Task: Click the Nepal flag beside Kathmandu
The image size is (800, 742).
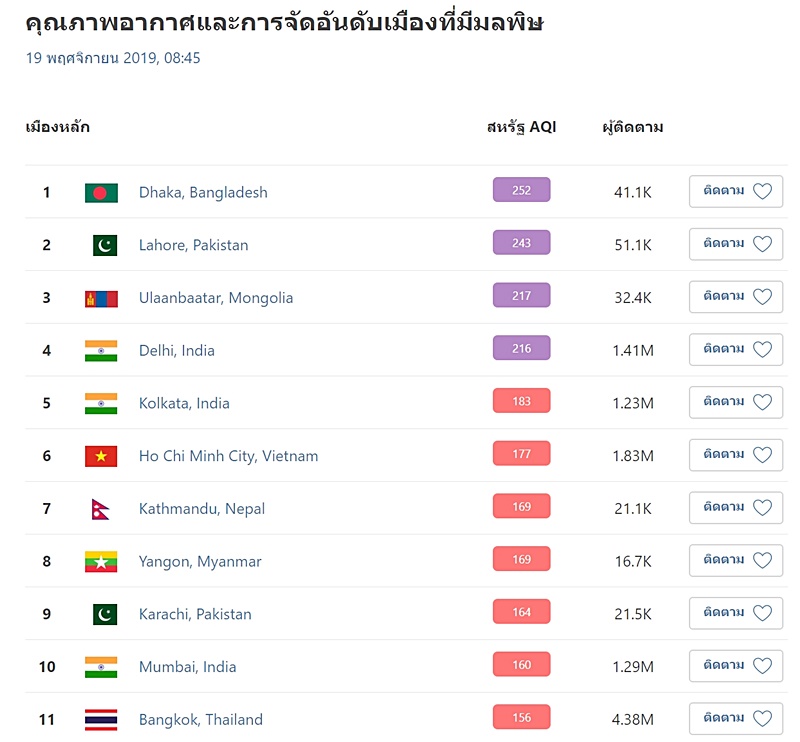Action: (101, 509)
